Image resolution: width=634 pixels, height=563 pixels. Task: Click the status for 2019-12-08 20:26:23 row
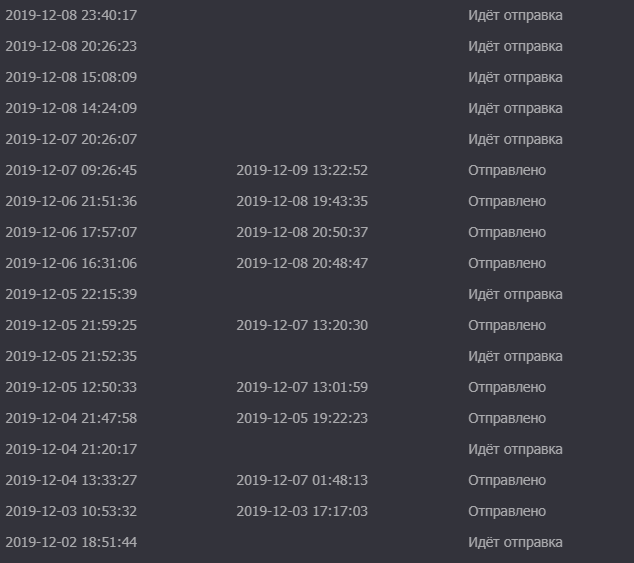pos(515,46)
